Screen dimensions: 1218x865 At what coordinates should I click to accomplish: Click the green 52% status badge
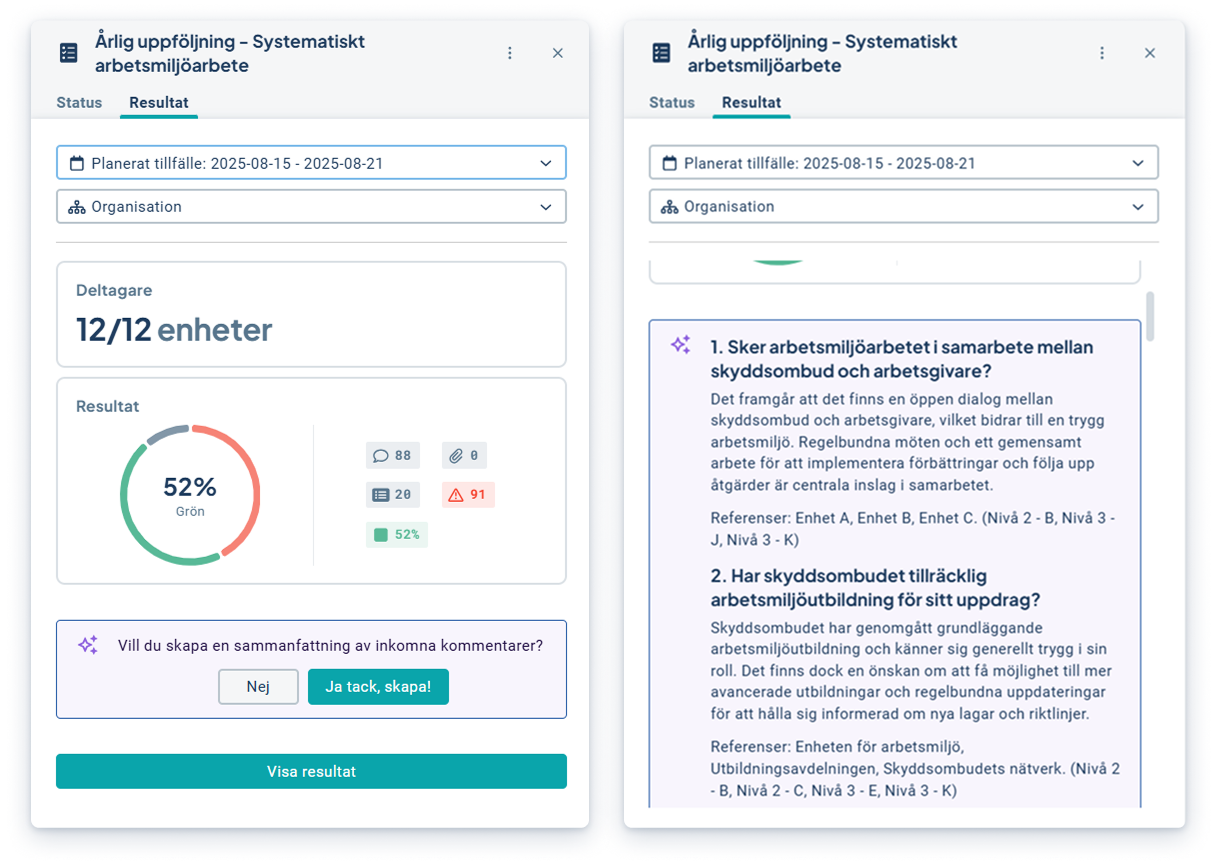397,534
